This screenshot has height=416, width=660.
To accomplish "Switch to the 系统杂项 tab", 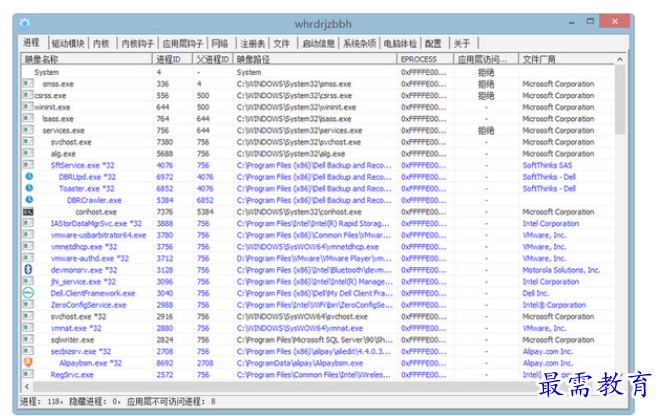I will (x=359, y=43).
